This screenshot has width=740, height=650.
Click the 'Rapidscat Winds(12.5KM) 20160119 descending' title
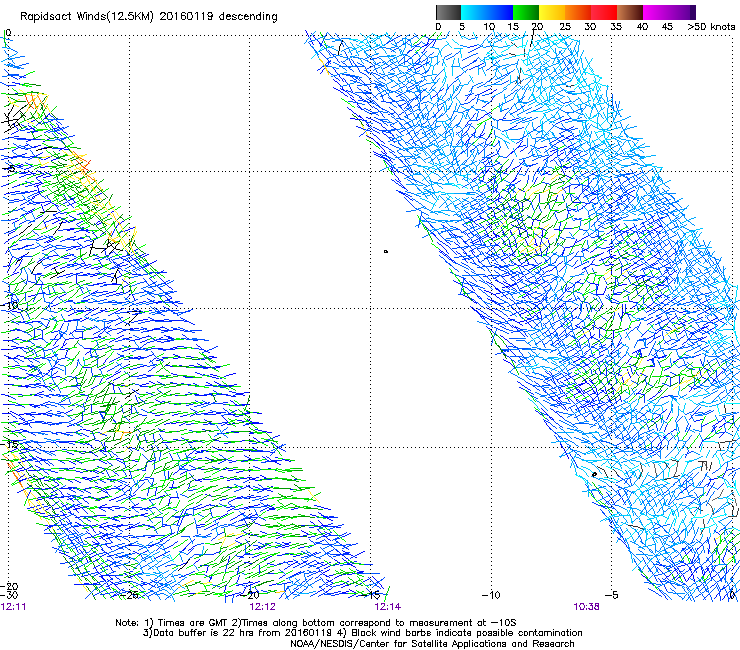(149, 17)
